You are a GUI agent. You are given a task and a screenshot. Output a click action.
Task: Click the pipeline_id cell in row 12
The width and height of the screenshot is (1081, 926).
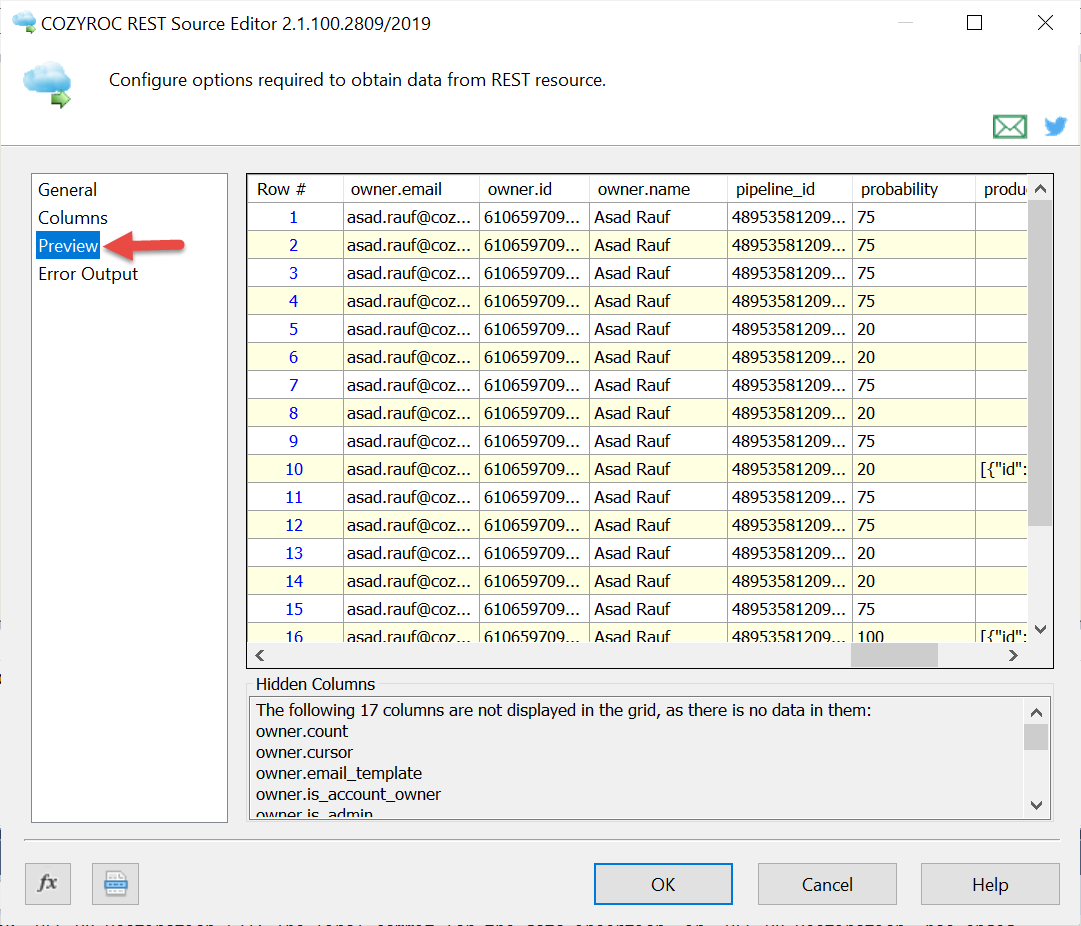click(790, 525)
